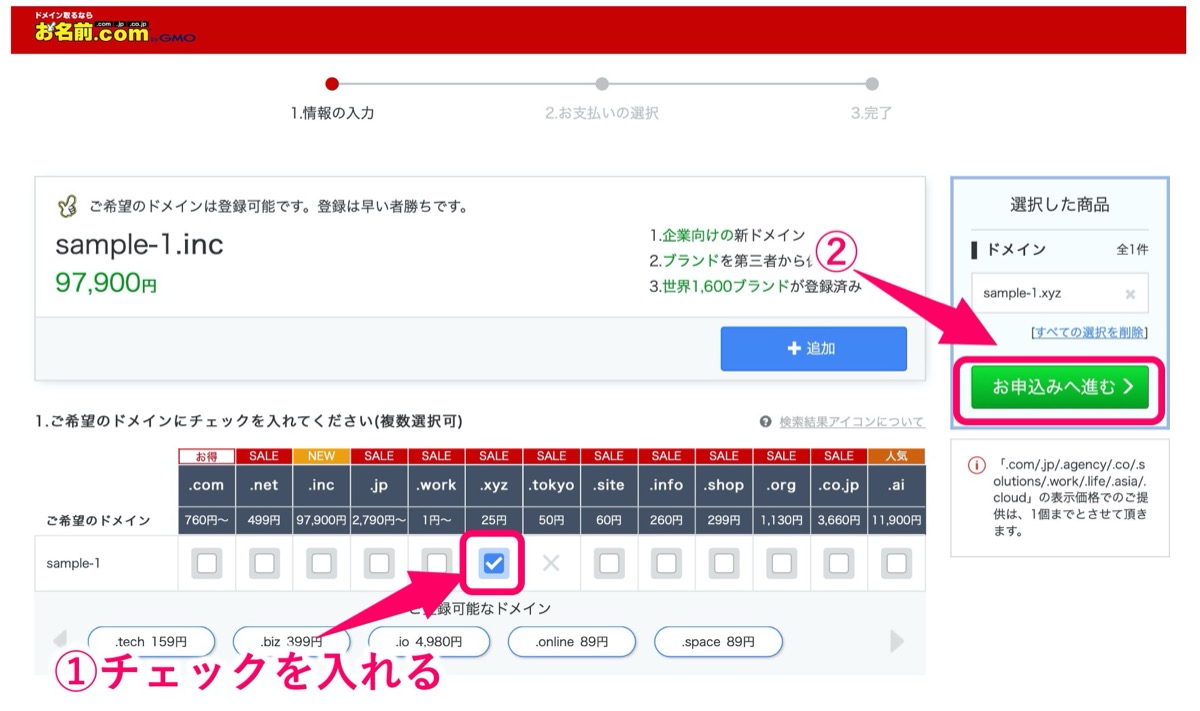Screen dimensions: 1200x711
Task: Click the sample-1.inc domain name heading
Action: click(x=139, y=244)
